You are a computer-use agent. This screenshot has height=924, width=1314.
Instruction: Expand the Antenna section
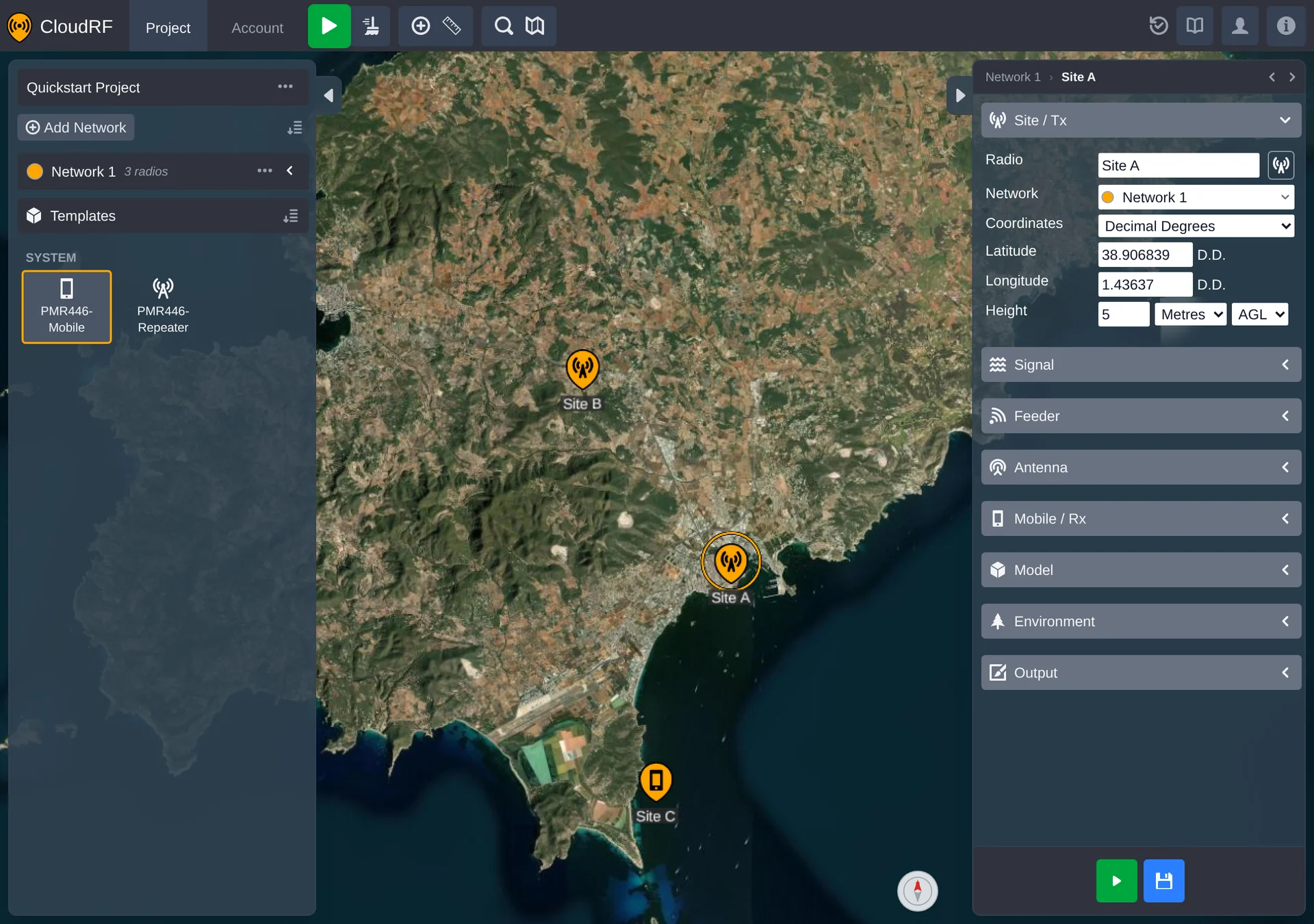[x=1141, y=467]
